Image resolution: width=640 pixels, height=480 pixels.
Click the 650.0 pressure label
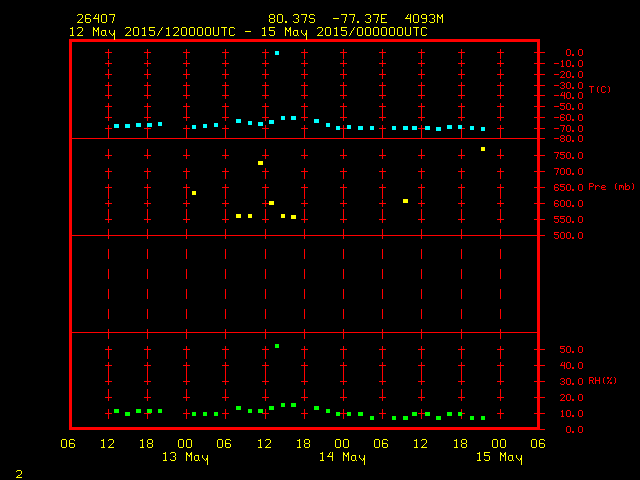pos(569,188)
